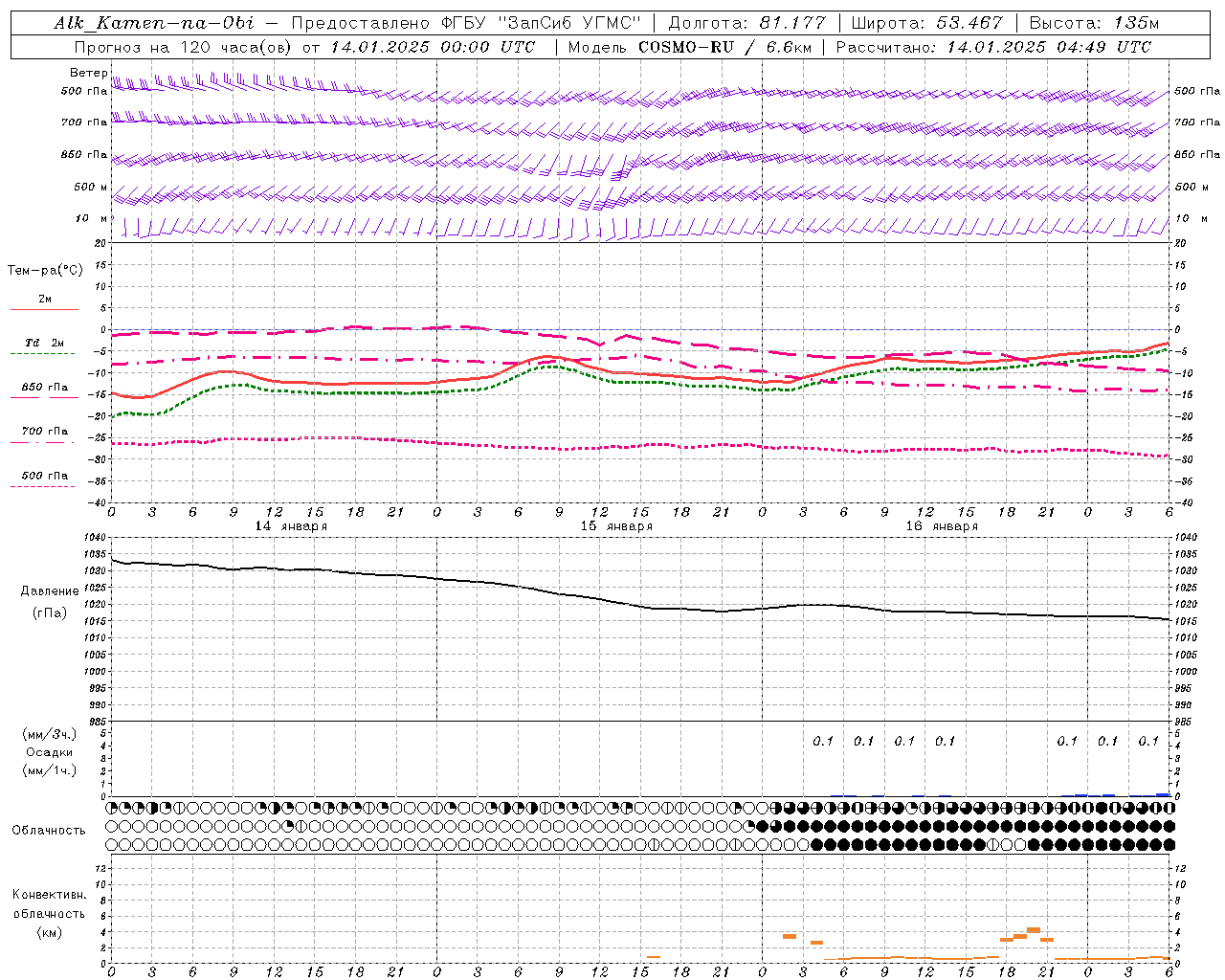Click the Широта: 53.467 latitude value
Image resolution: width=1225 pixels, height=980 pixels.
click(926, 23)
